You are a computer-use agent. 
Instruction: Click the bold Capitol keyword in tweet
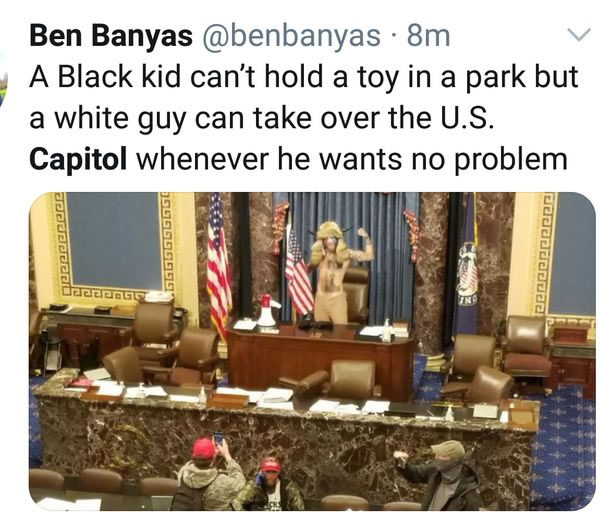[x=78, y=160]
